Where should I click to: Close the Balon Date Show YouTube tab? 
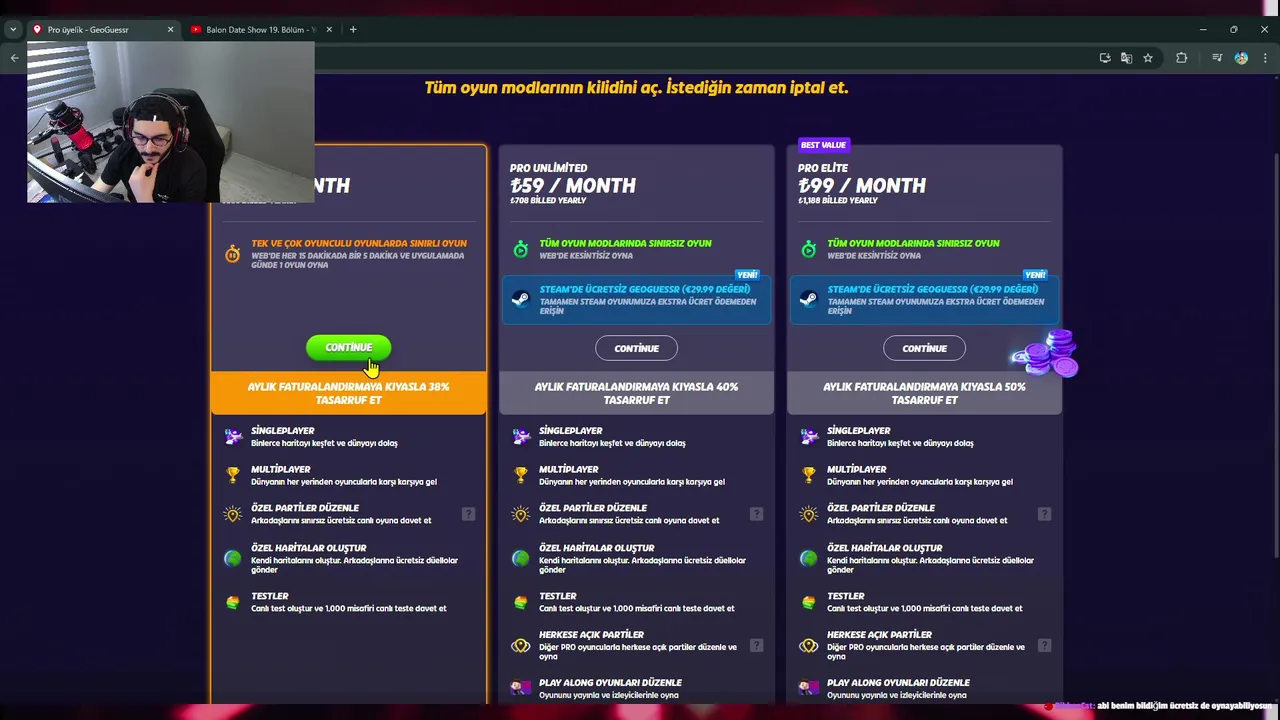(329, 30)
